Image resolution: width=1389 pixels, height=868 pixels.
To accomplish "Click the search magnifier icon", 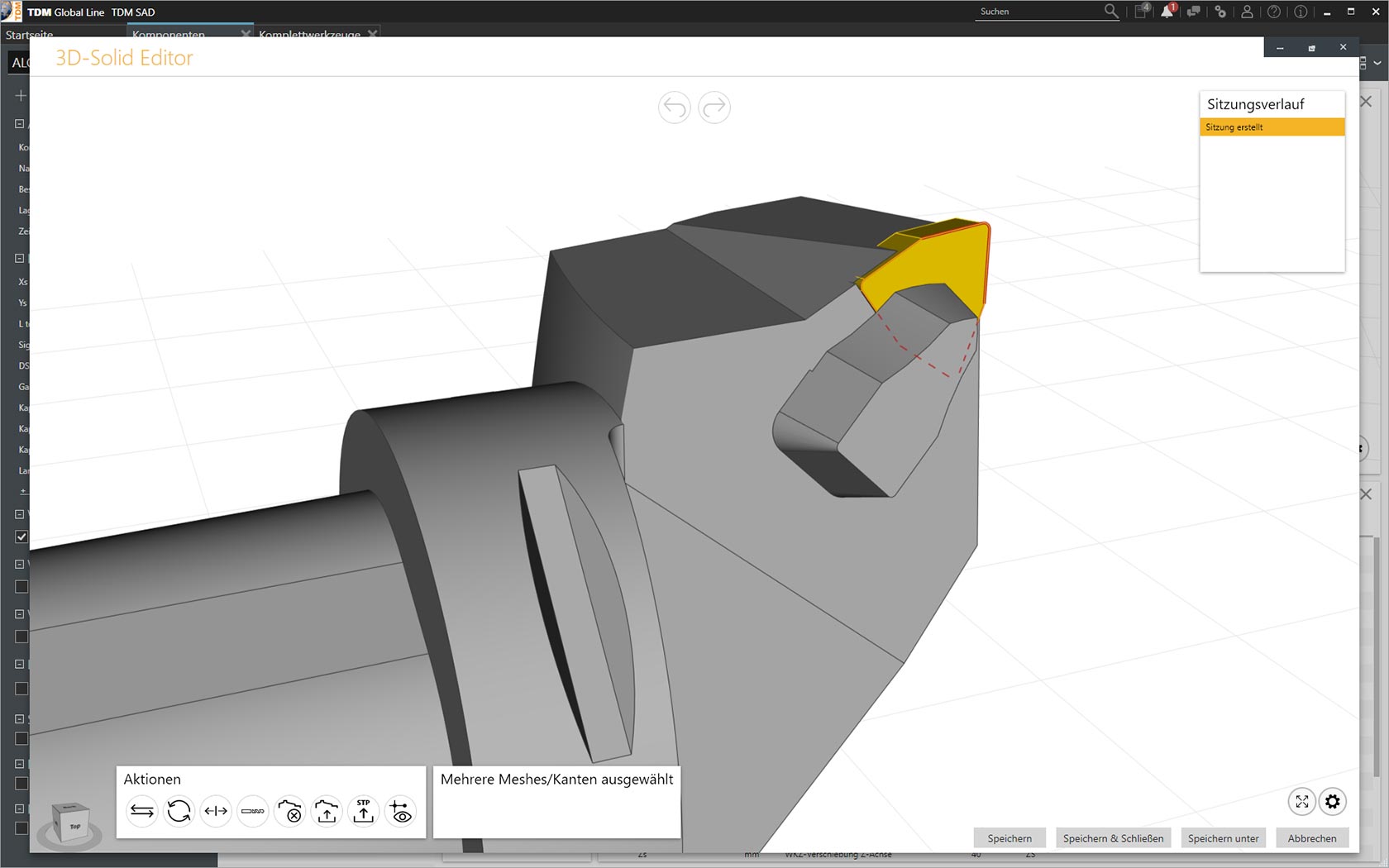I will pos(1111,12).
